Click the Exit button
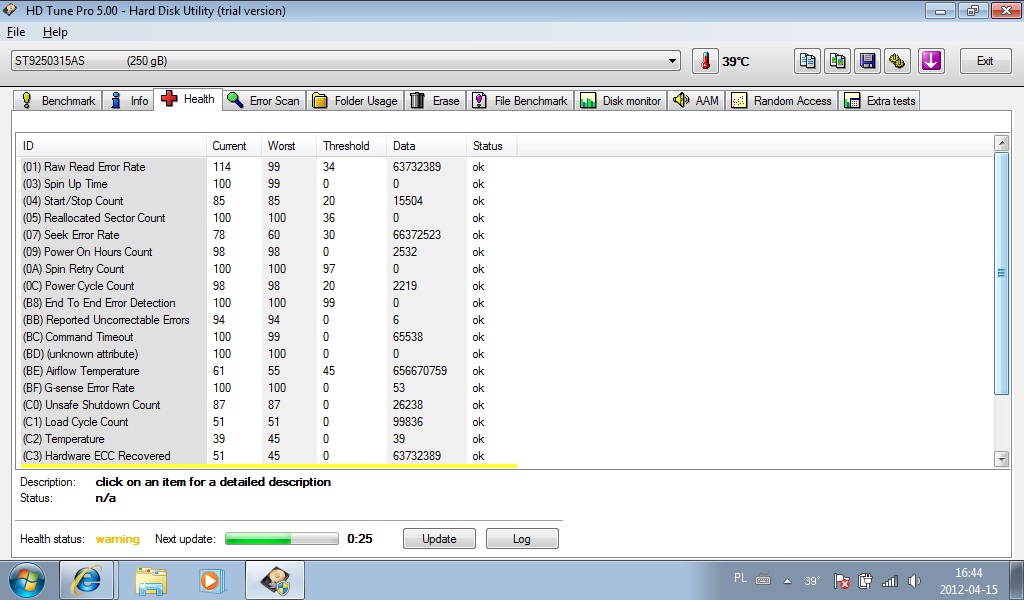This screenshot has width=1024, height=600. click(x=985, y=61)
